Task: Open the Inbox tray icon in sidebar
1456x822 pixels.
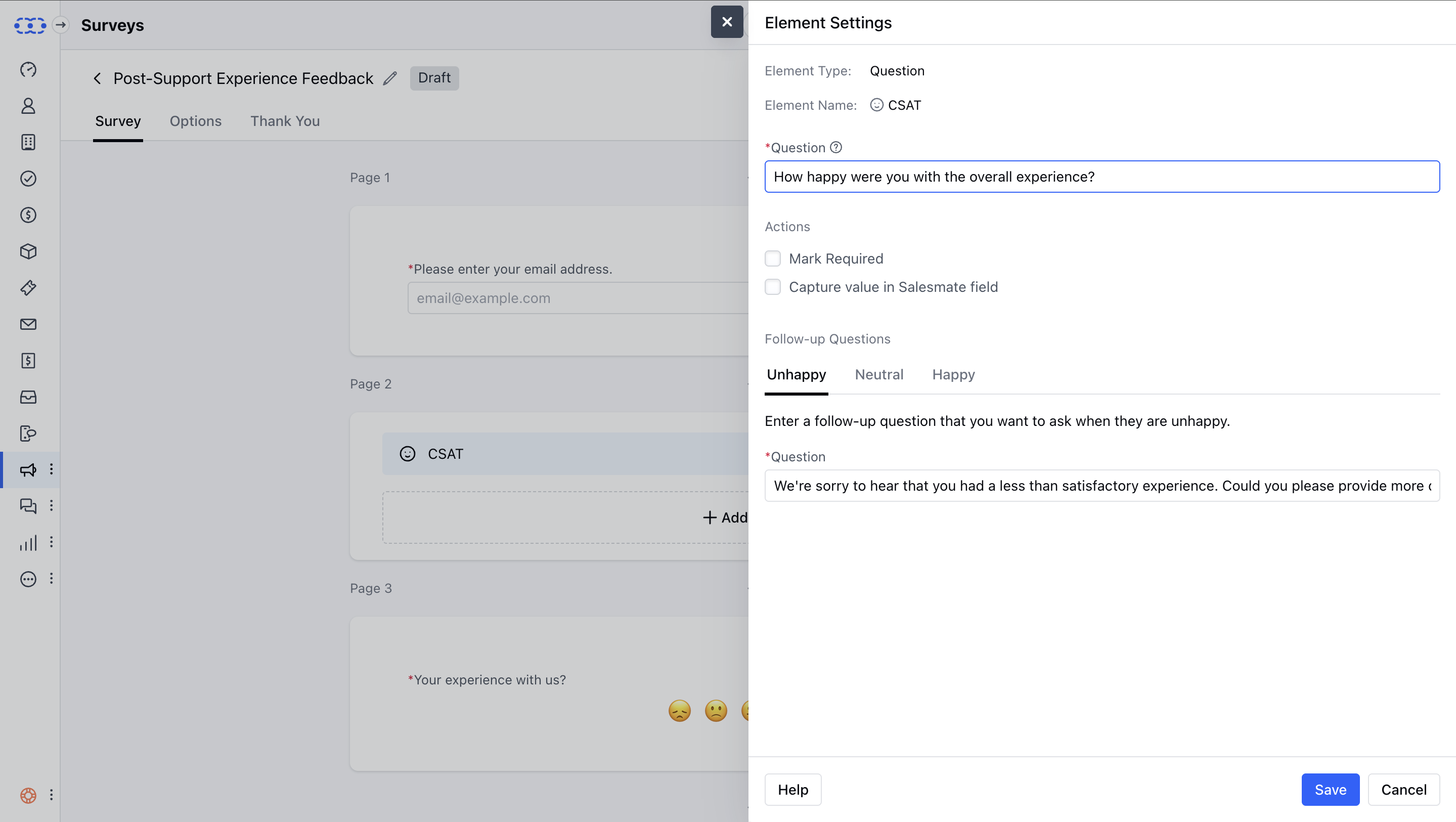Action: (x=28, y=397)
